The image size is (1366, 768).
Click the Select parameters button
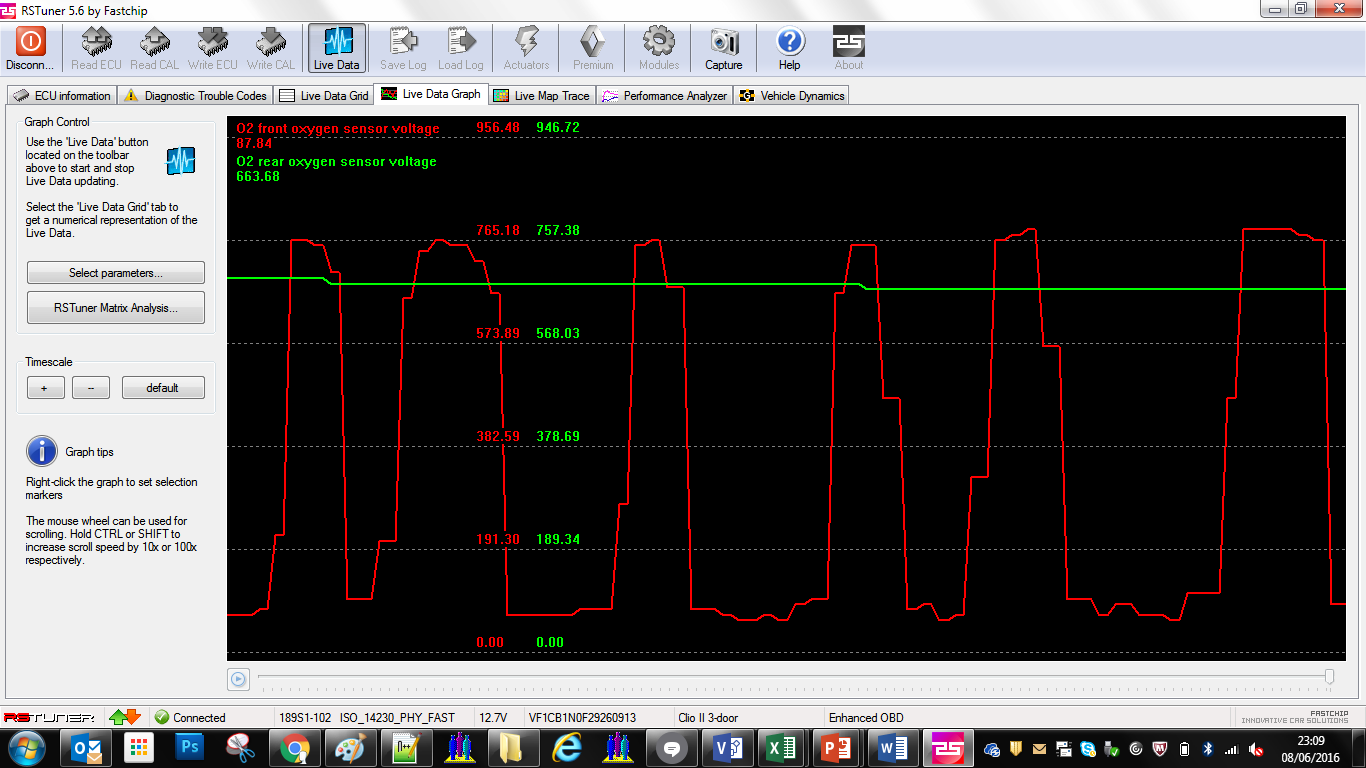tap(115, 273)
